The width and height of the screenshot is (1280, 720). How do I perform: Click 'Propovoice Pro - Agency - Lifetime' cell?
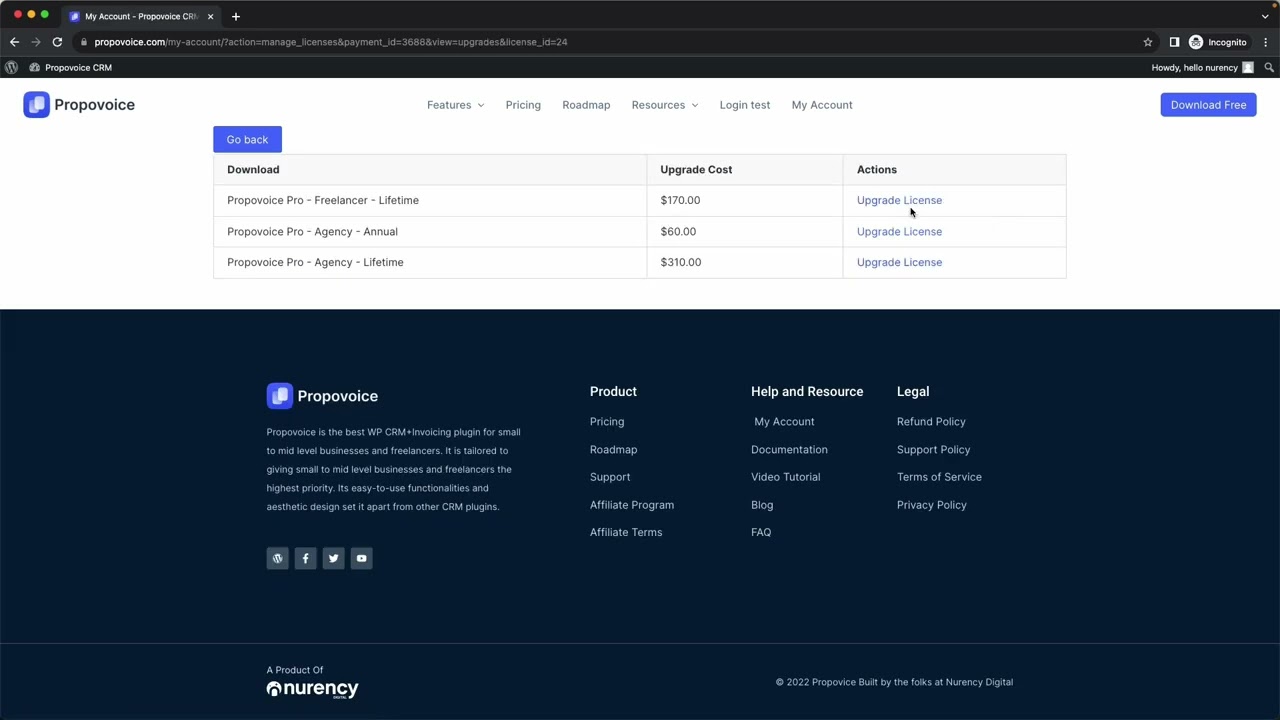pyautogui.click(x=430, y=262)
